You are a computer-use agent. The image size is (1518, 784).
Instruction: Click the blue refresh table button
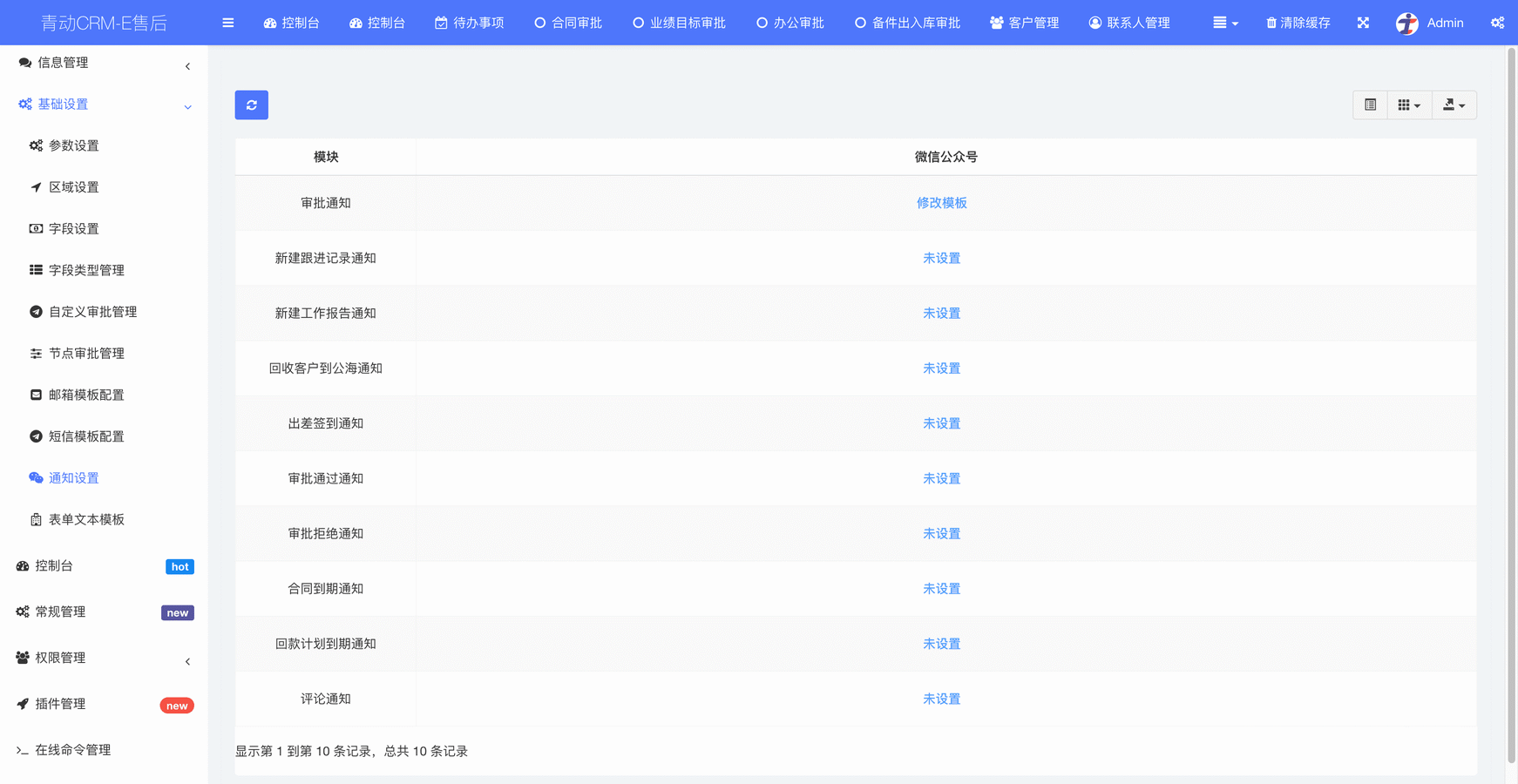tap(251, 105)
